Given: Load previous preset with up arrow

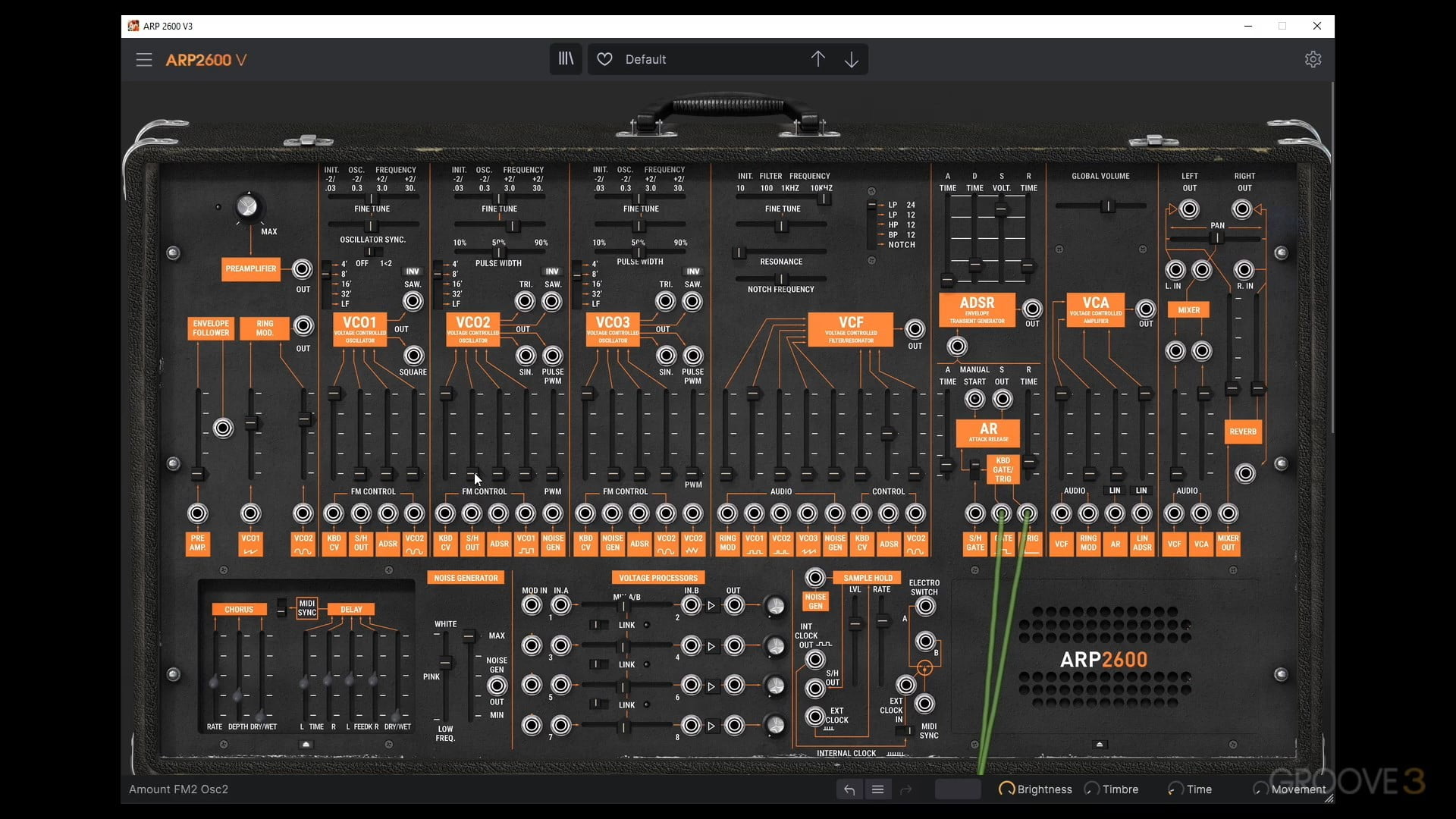Looking at the screenshot, I should [817, 59].
